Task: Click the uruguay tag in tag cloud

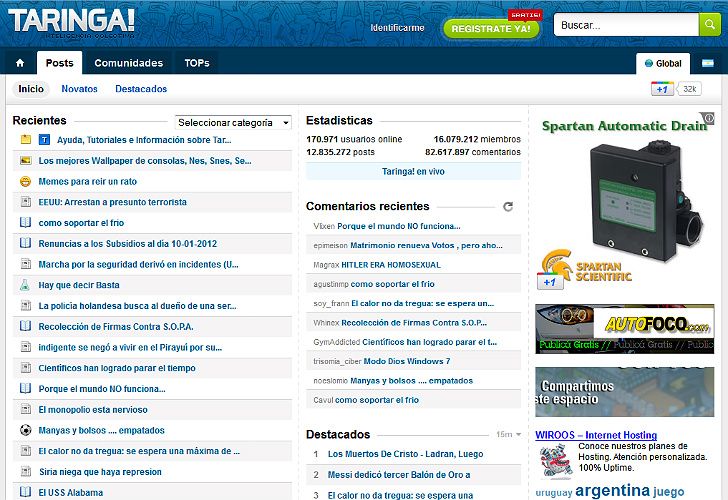Action: (553, 493)
